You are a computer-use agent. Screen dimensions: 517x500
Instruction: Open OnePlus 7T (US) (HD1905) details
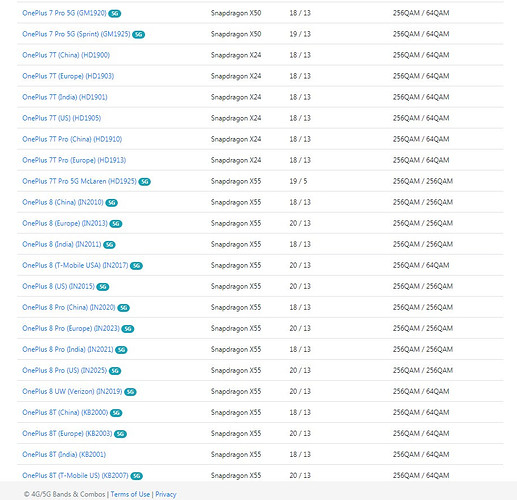pos(62,118)
